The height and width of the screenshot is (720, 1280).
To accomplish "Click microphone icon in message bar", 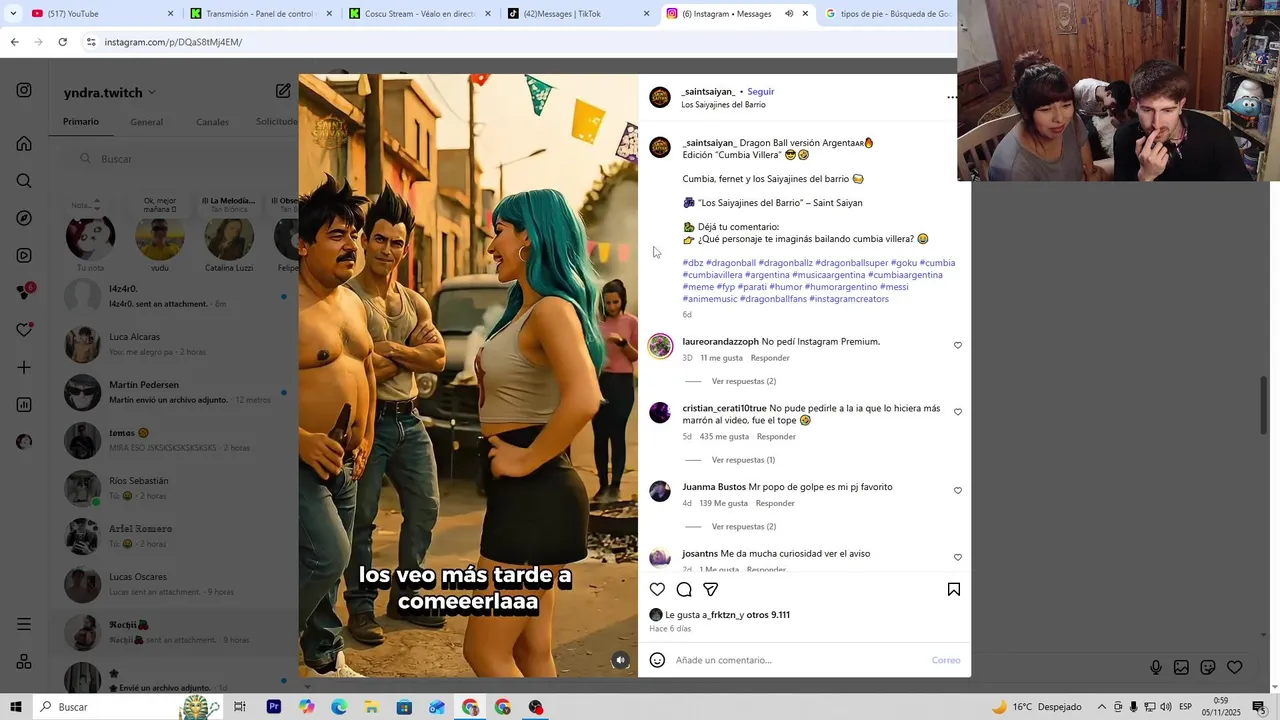I will (x=1155, y=667).
